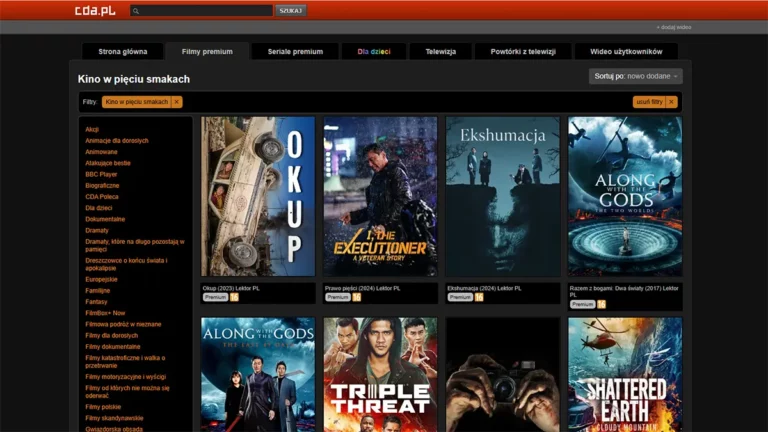768x432 pixels.
Task: Click the dodaj wideo link
Action: [674, 27]
